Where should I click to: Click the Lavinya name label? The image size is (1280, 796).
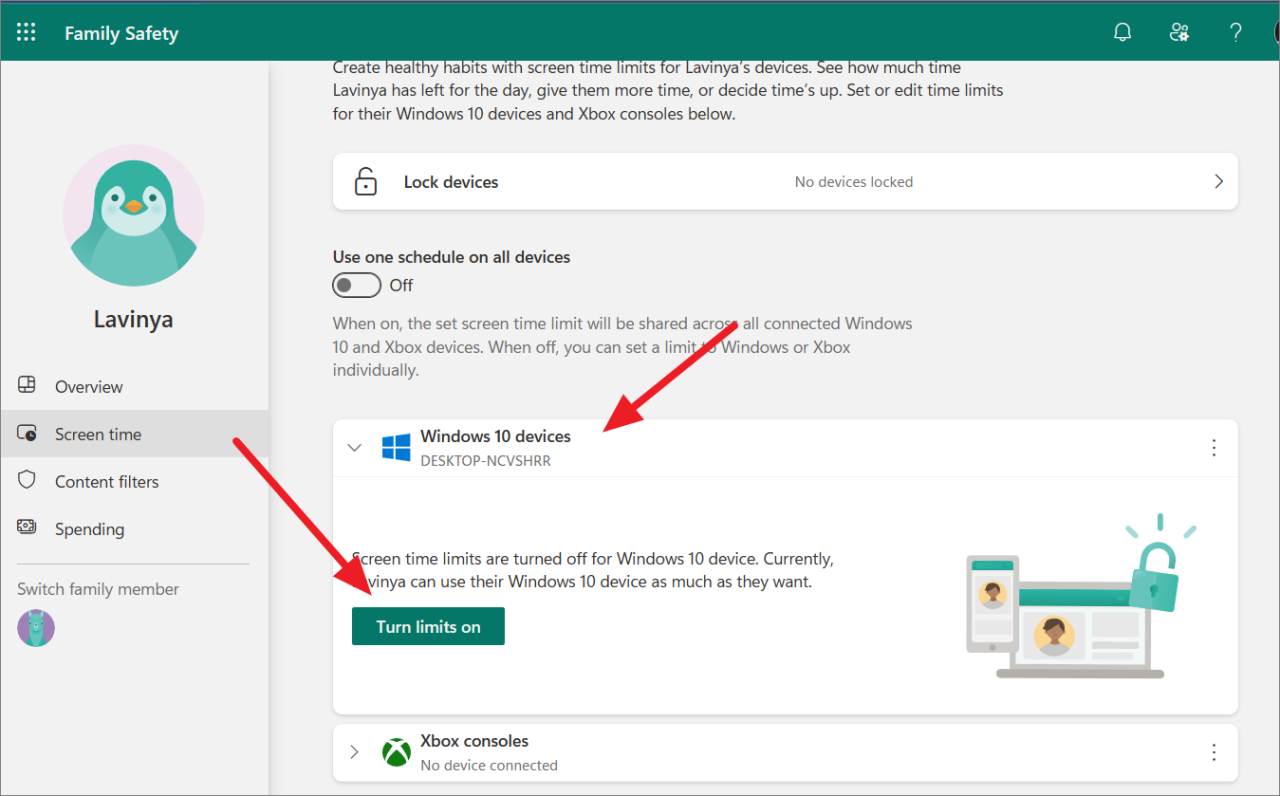(133, 320)
